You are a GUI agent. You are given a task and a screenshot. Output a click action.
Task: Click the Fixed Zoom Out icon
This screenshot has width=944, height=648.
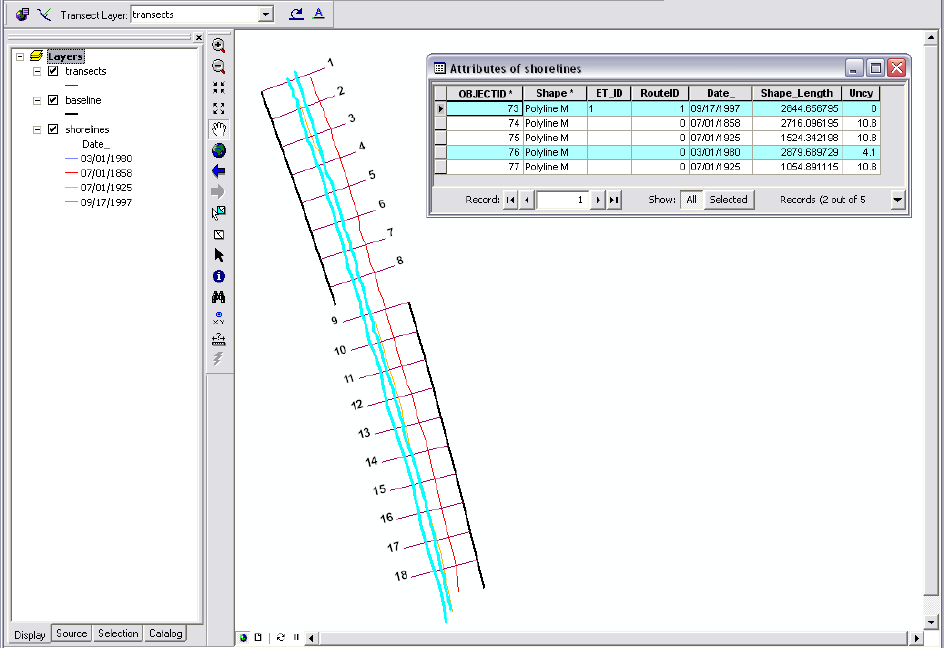[x=219, y=108]
